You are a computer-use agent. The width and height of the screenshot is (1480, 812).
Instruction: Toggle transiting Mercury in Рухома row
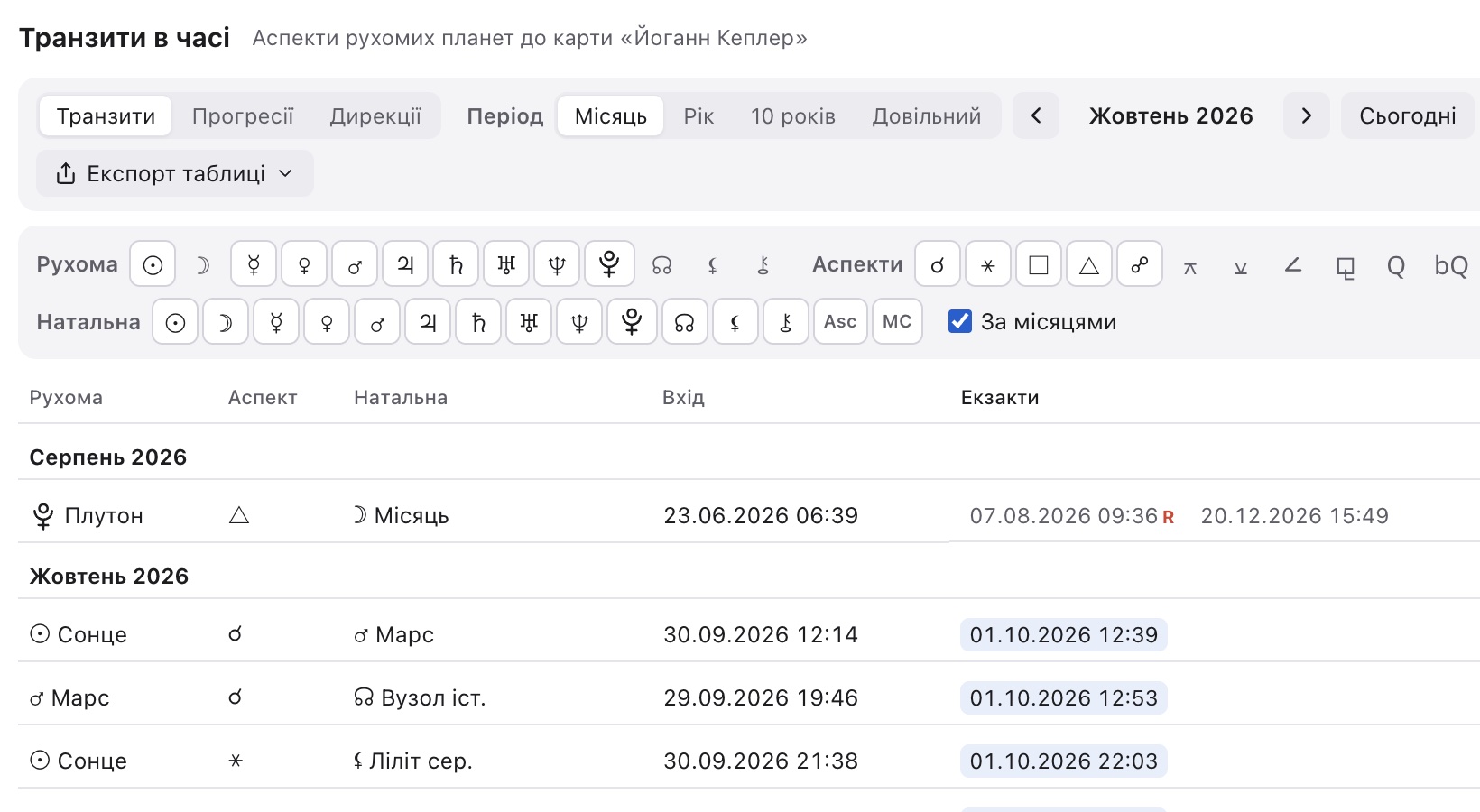(254, 264)
